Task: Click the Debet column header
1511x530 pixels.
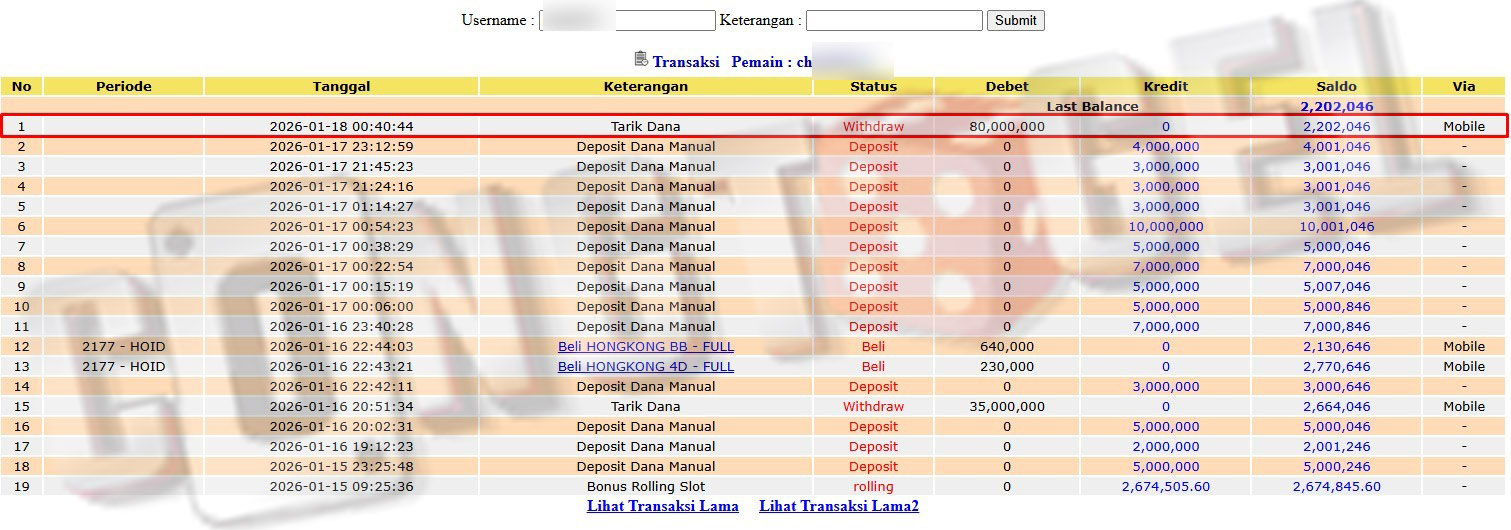Action: (1006, 87)
